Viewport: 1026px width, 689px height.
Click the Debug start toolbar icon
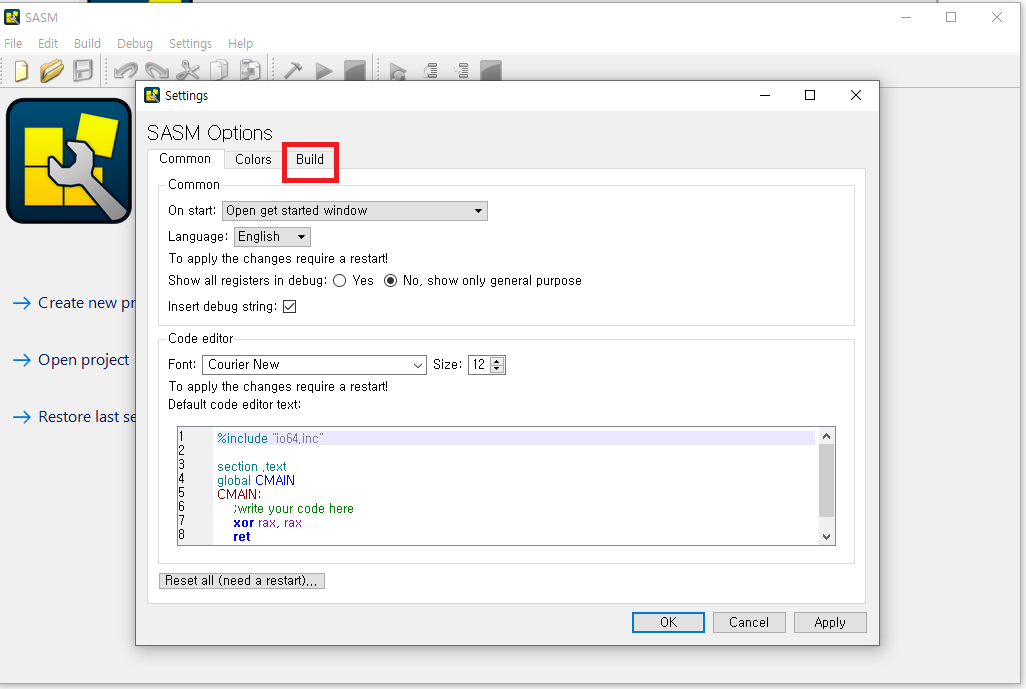point(397,71)
